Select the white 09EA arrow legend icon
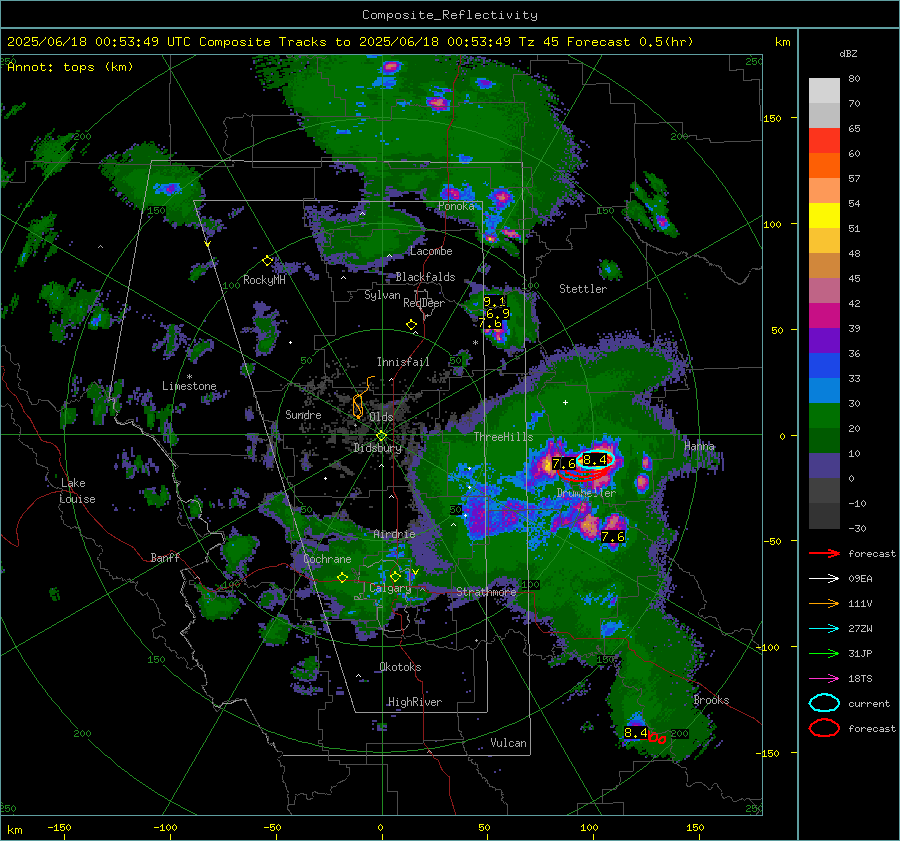The width and height of the screenshot is (900, 841). 824,579
